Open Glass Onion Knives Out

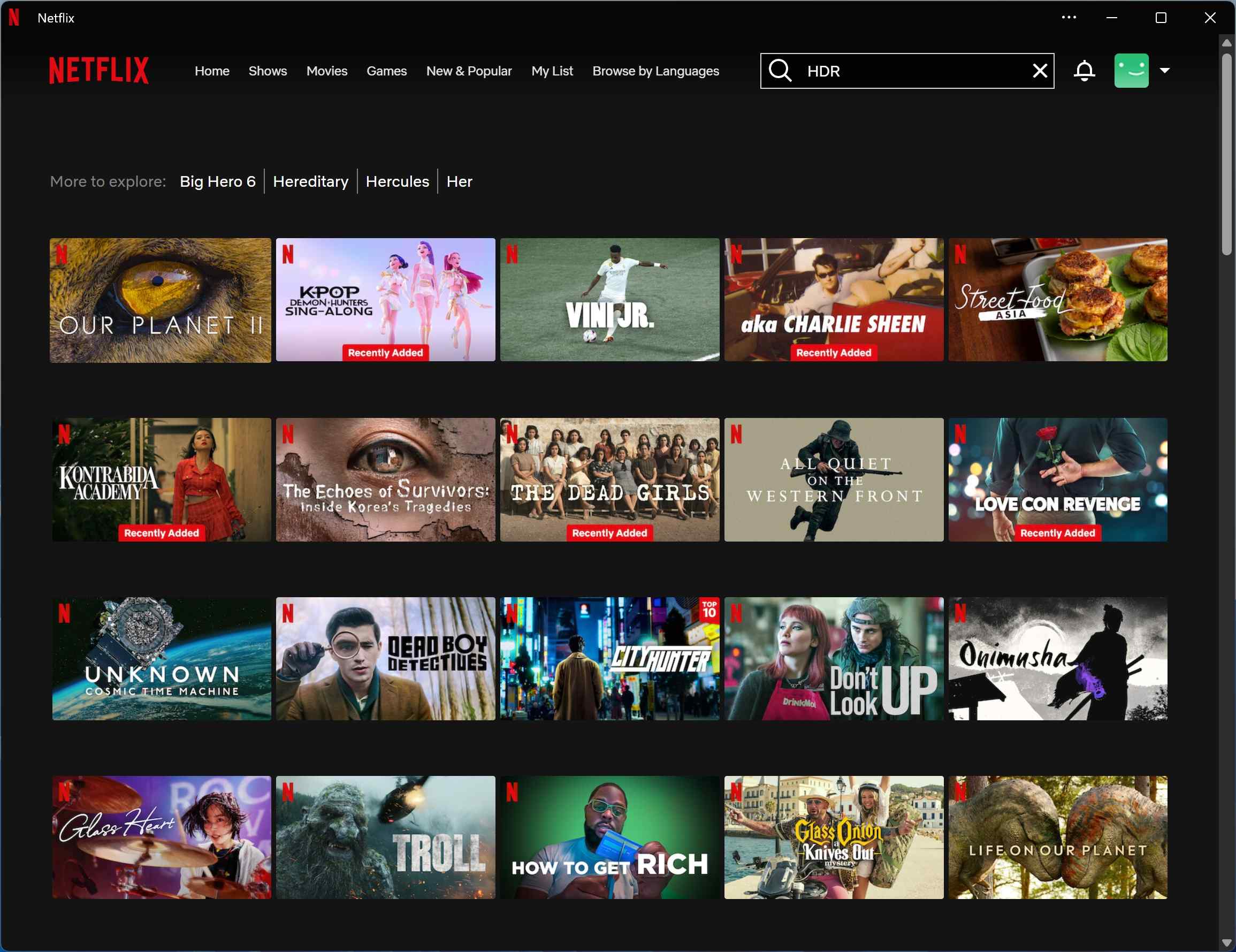click(x=834, y=837)
